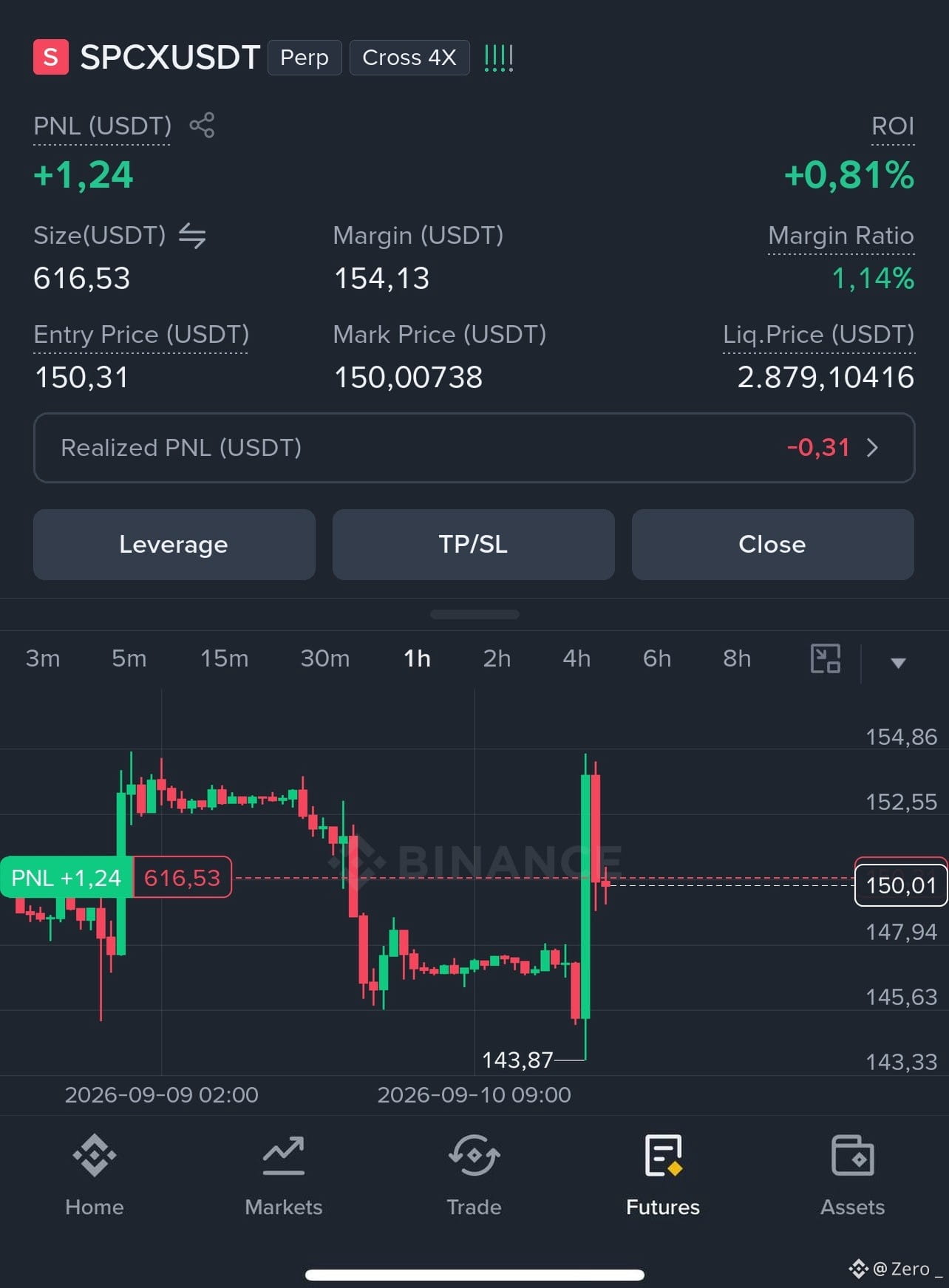This screenshot has width=949, height=1288.
Task: Select the 1h timeframe
Action: (417, 658)
